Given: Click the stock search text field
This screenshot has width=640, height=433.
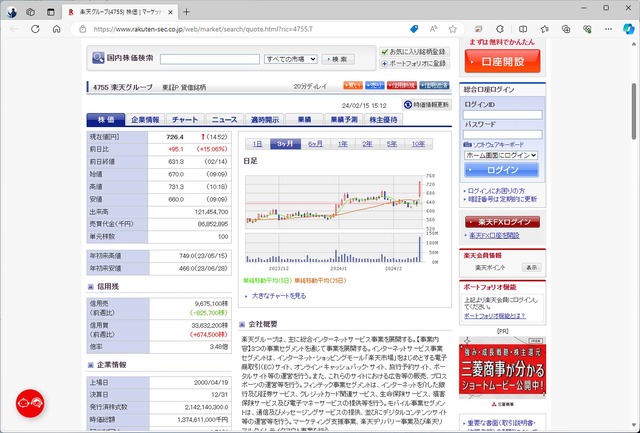Looking at the screenshot, I should point(210,59).
